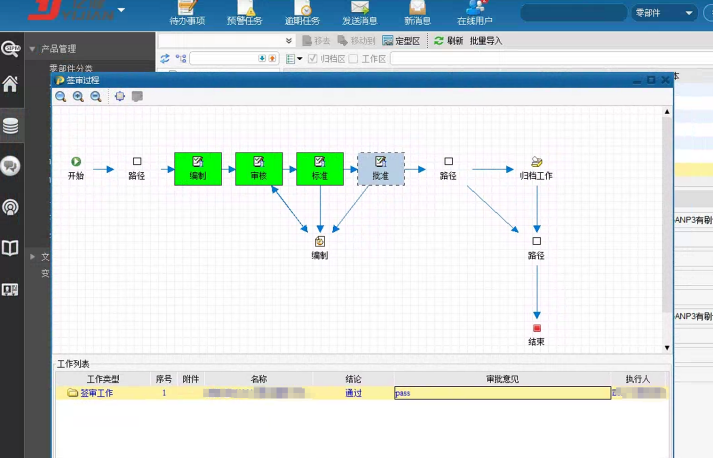Click the 结论 column header
The image size is (713, 458).
pyautogui.click(x=353, y=379)
